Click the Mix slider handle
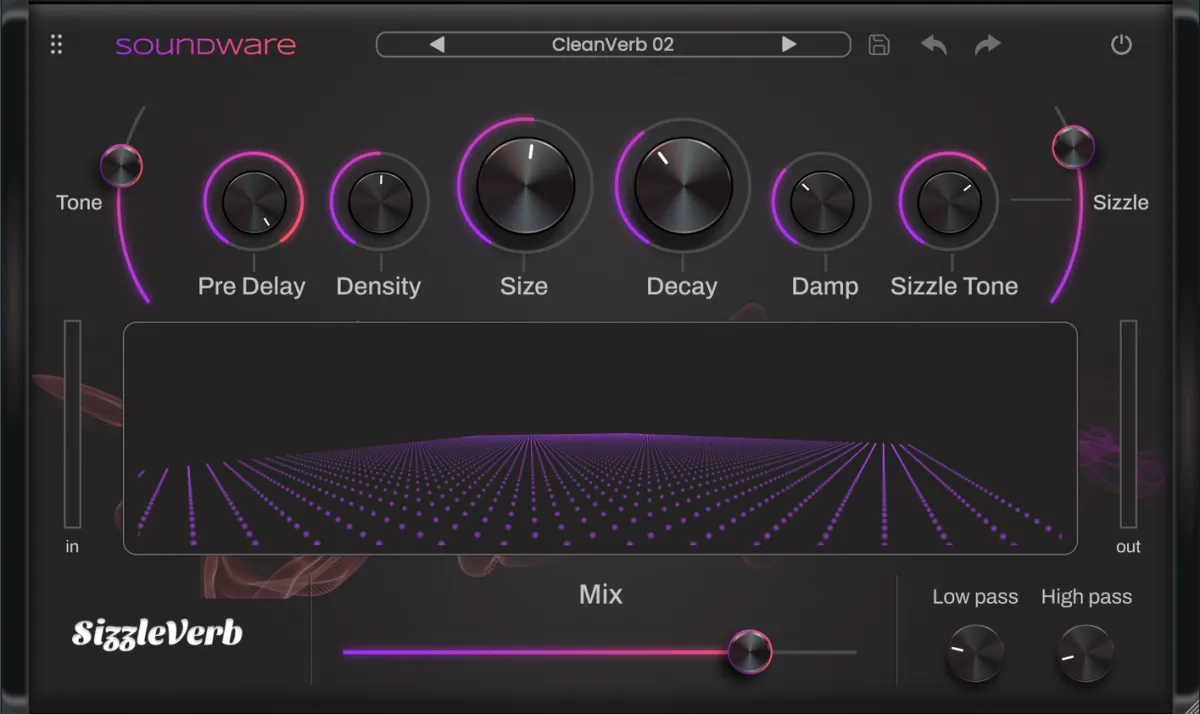The image size is (1200, 714). pyautogui.click(x=750, y=652)
